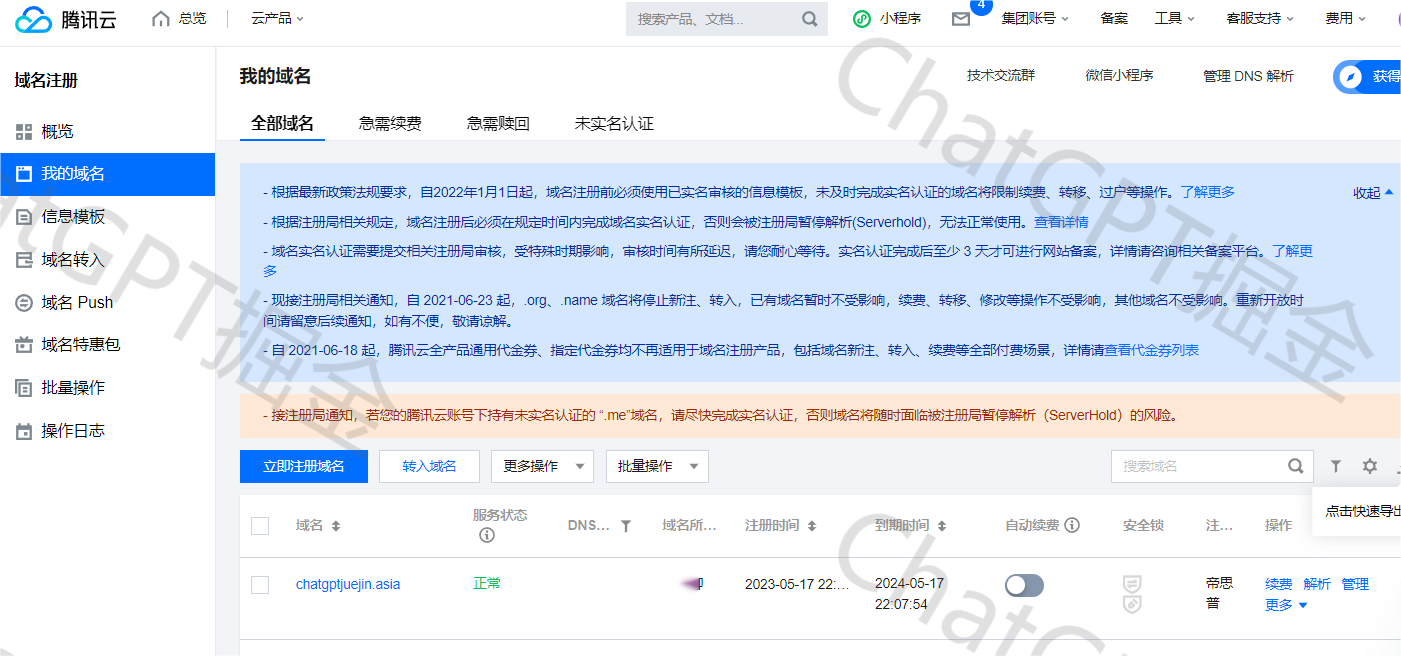Open table settings with the gear icon
Screen dimensions: 1401x656
[x=1370, y=466]
